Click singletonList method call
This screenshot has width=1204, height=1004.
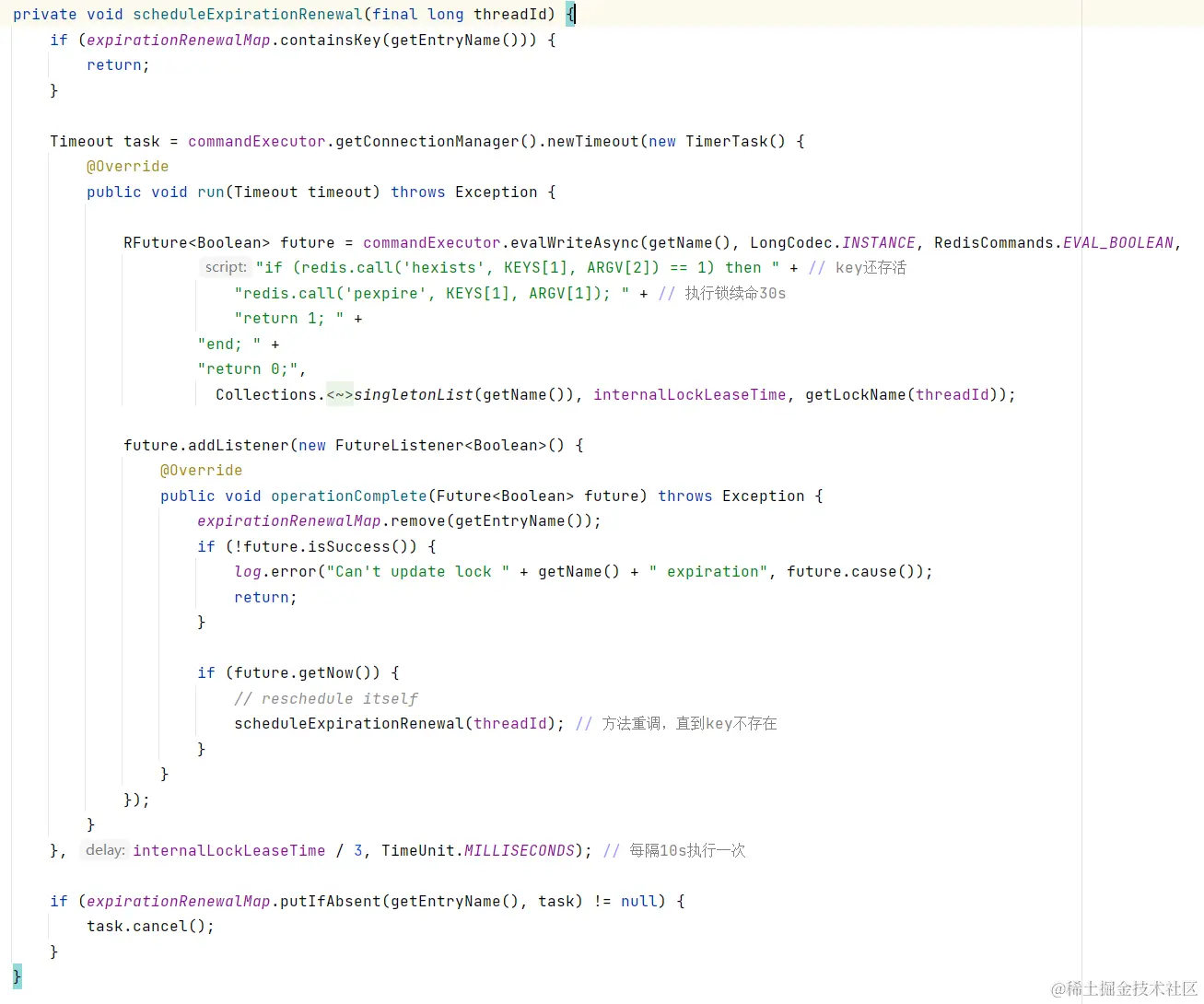pos(414,395)
